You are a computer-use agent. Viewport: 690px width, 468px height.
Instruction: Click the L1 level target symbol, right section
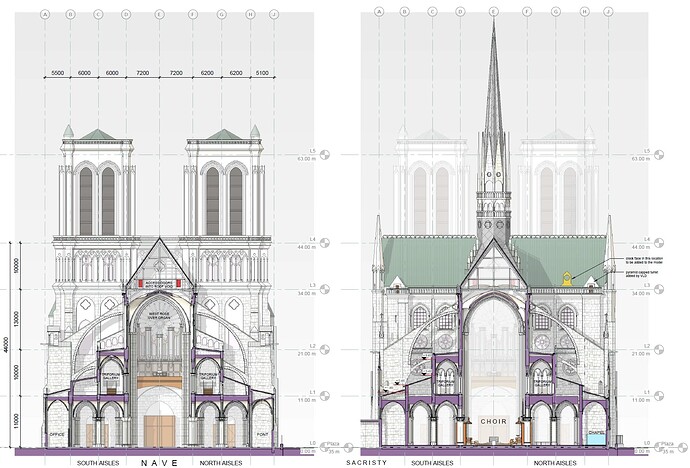tap(659, 396)
